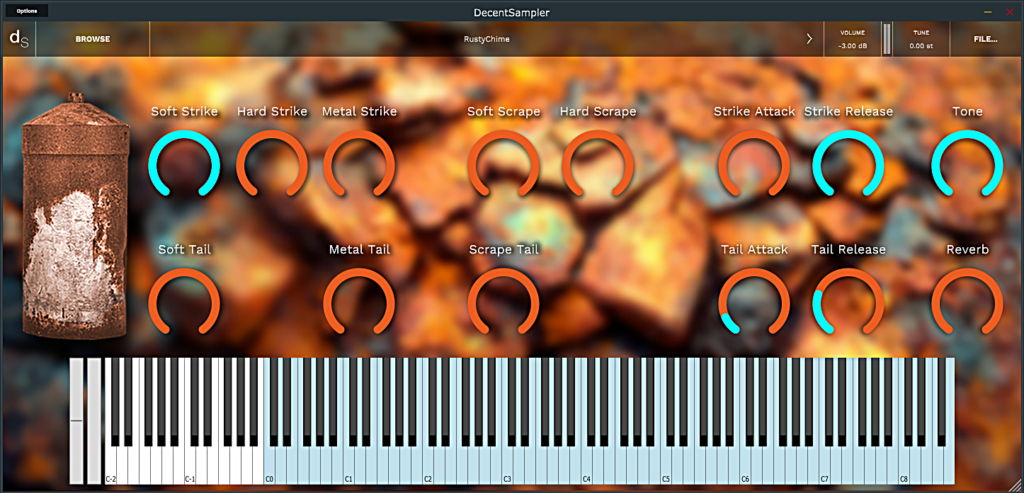Close the DecentSampler window
The image size is (1024, 493).
1010,12
